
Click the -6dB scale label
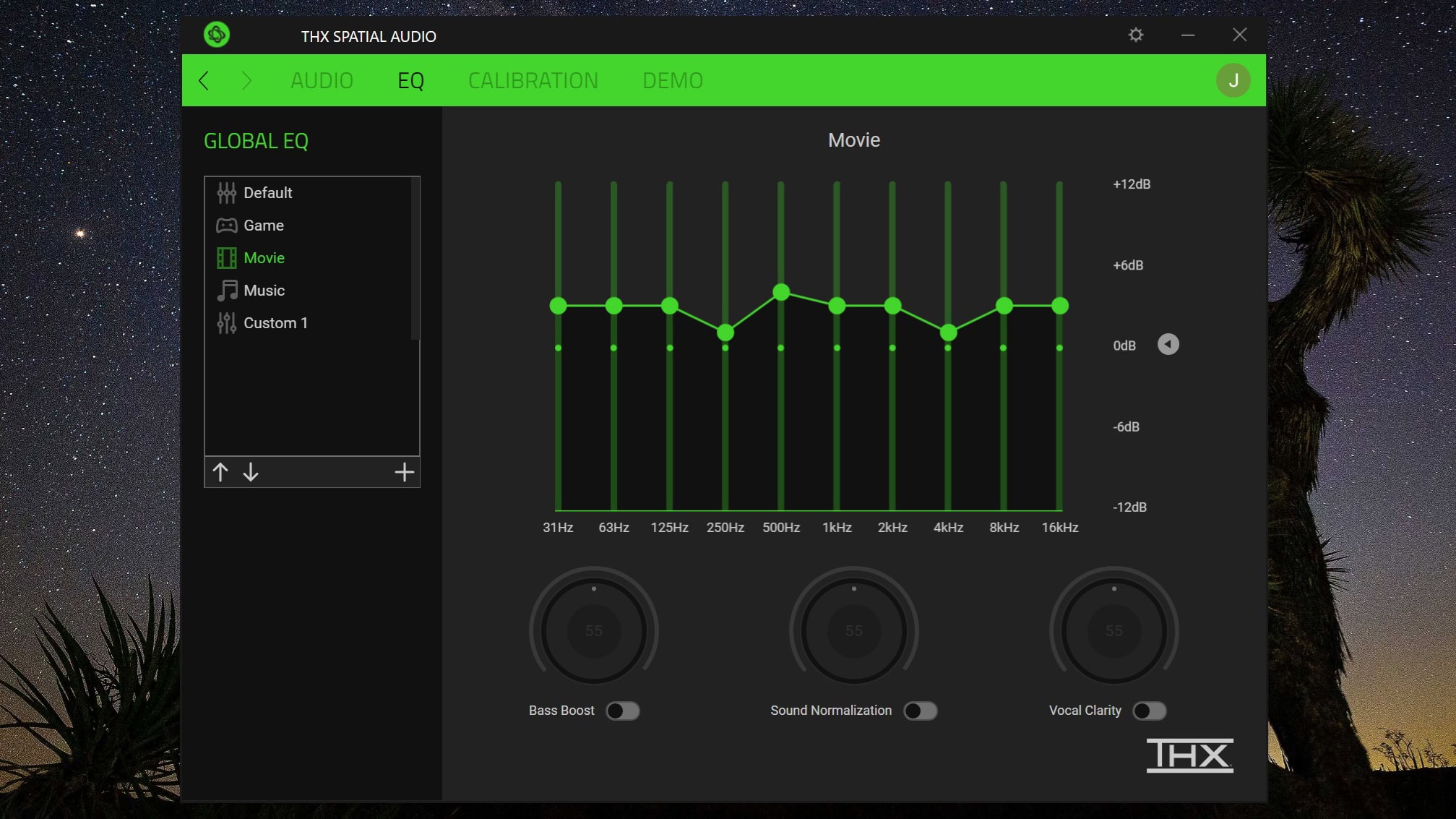(1126, 426)
